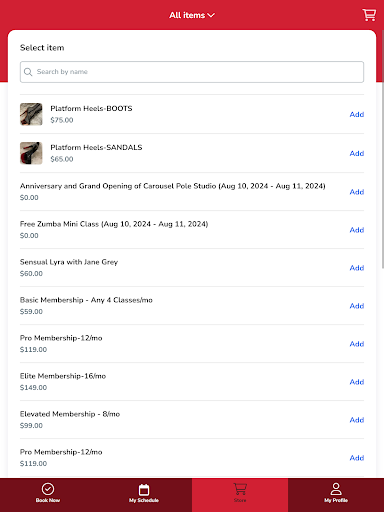Add Sensual Lyra with Jane Grey
Image resolution: width=384 pixels, height=512 pixels.
point(357,268)
